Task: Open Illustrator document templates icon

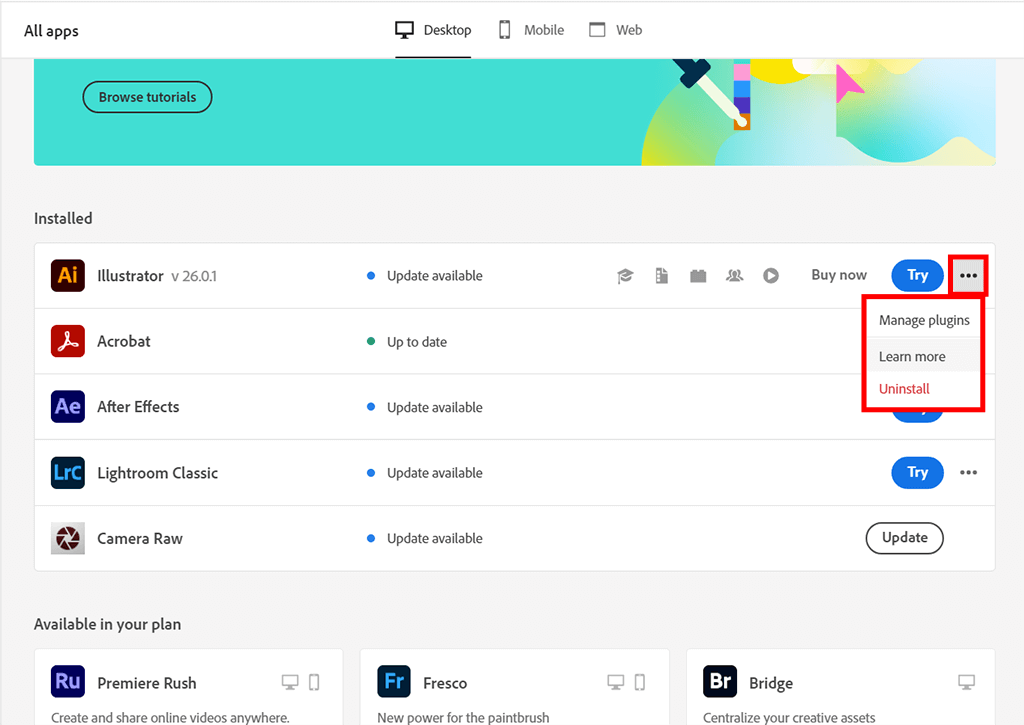Action: [x=662, y=276]
